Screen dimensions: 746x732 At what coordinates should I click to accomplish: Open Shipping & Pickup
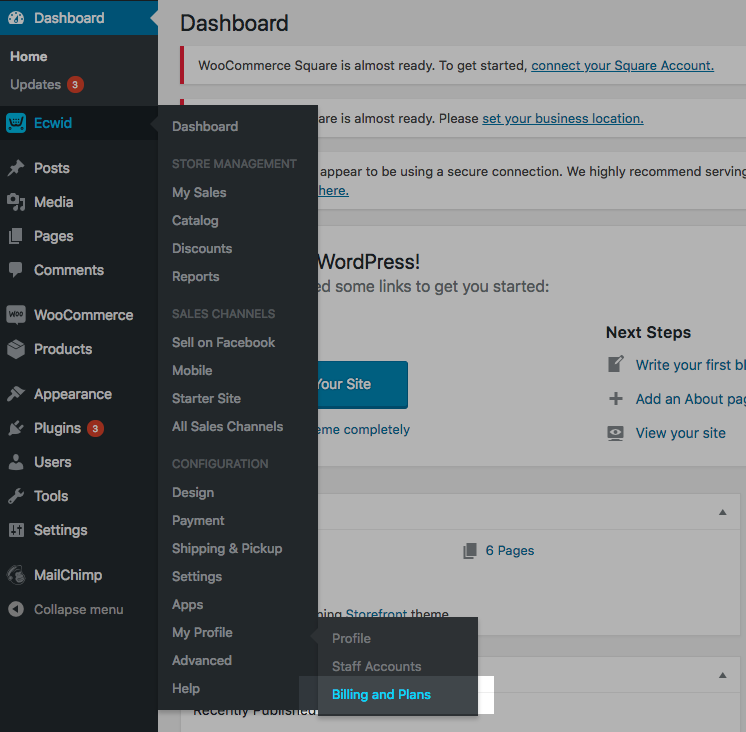pyautogui.click(x=227, y=549)
